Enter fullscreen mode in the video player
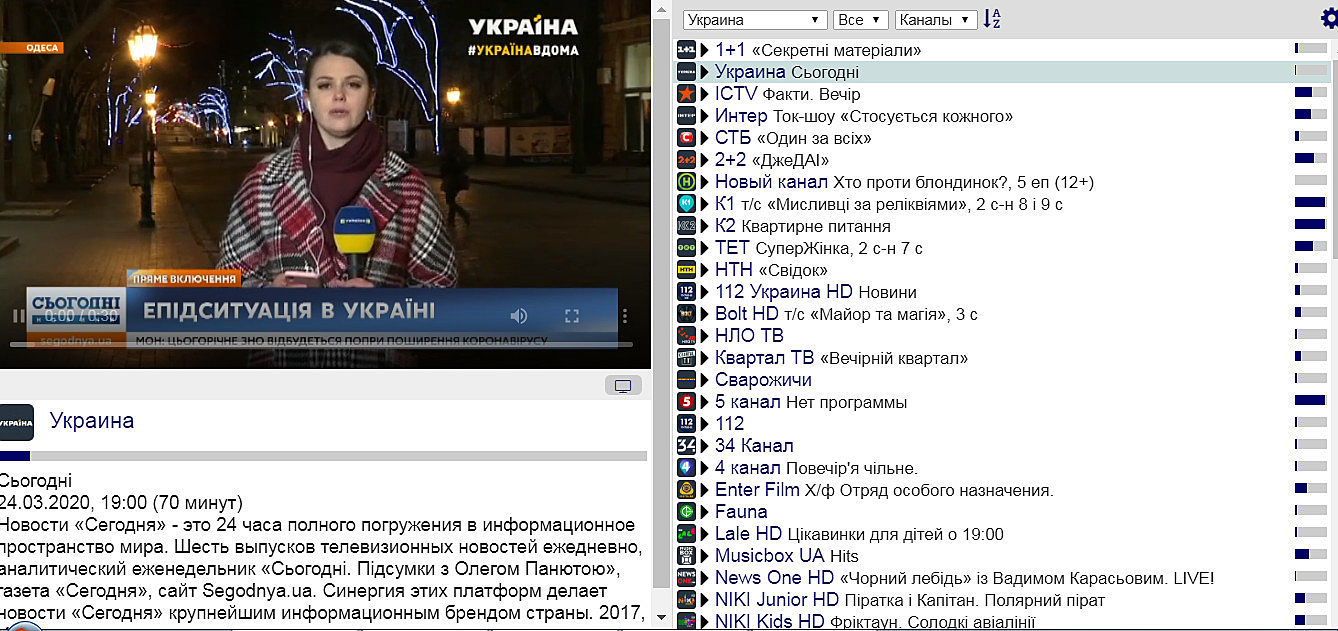The width and height of the screenshot is (1338, 631). tap(572, 316)
